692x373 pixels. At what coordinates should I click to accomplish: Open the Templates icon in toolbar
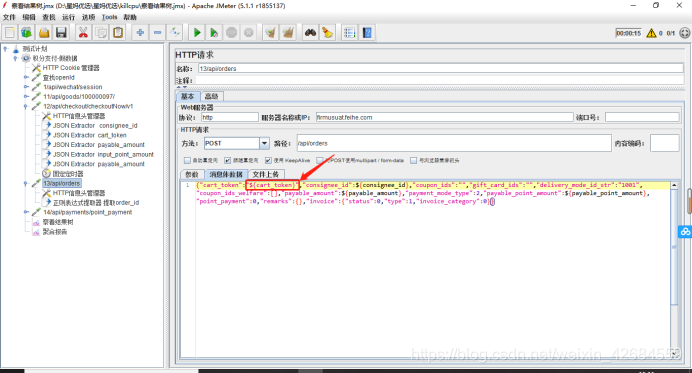point(26,33)
